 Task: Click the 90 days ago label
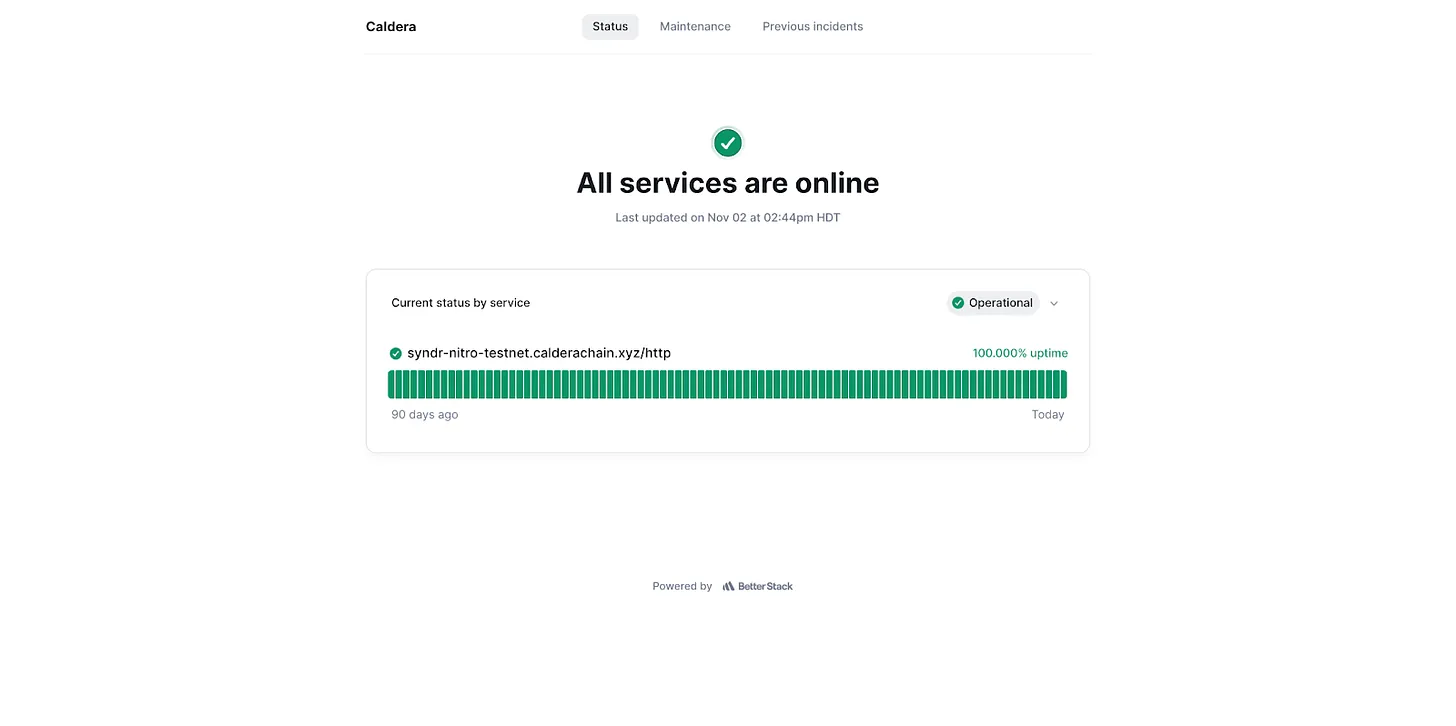point(424,414)
